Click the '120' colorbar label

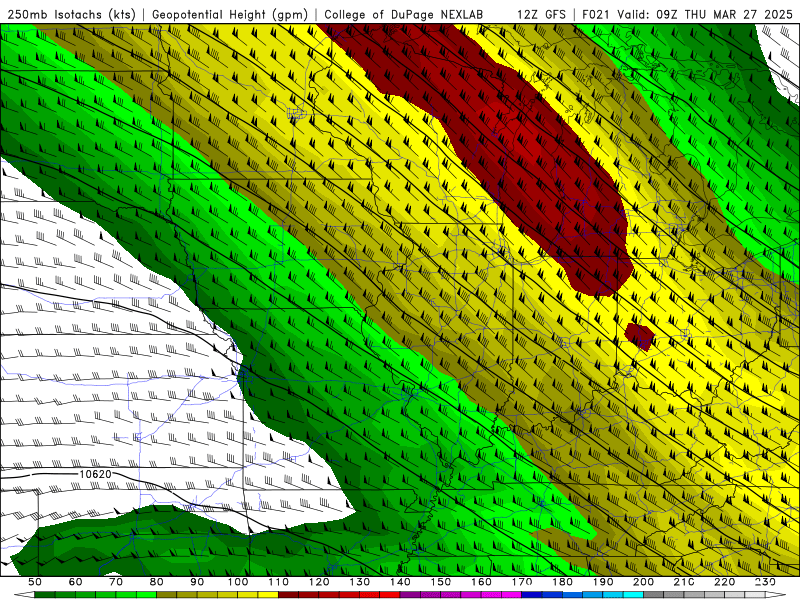pos(319,582)
